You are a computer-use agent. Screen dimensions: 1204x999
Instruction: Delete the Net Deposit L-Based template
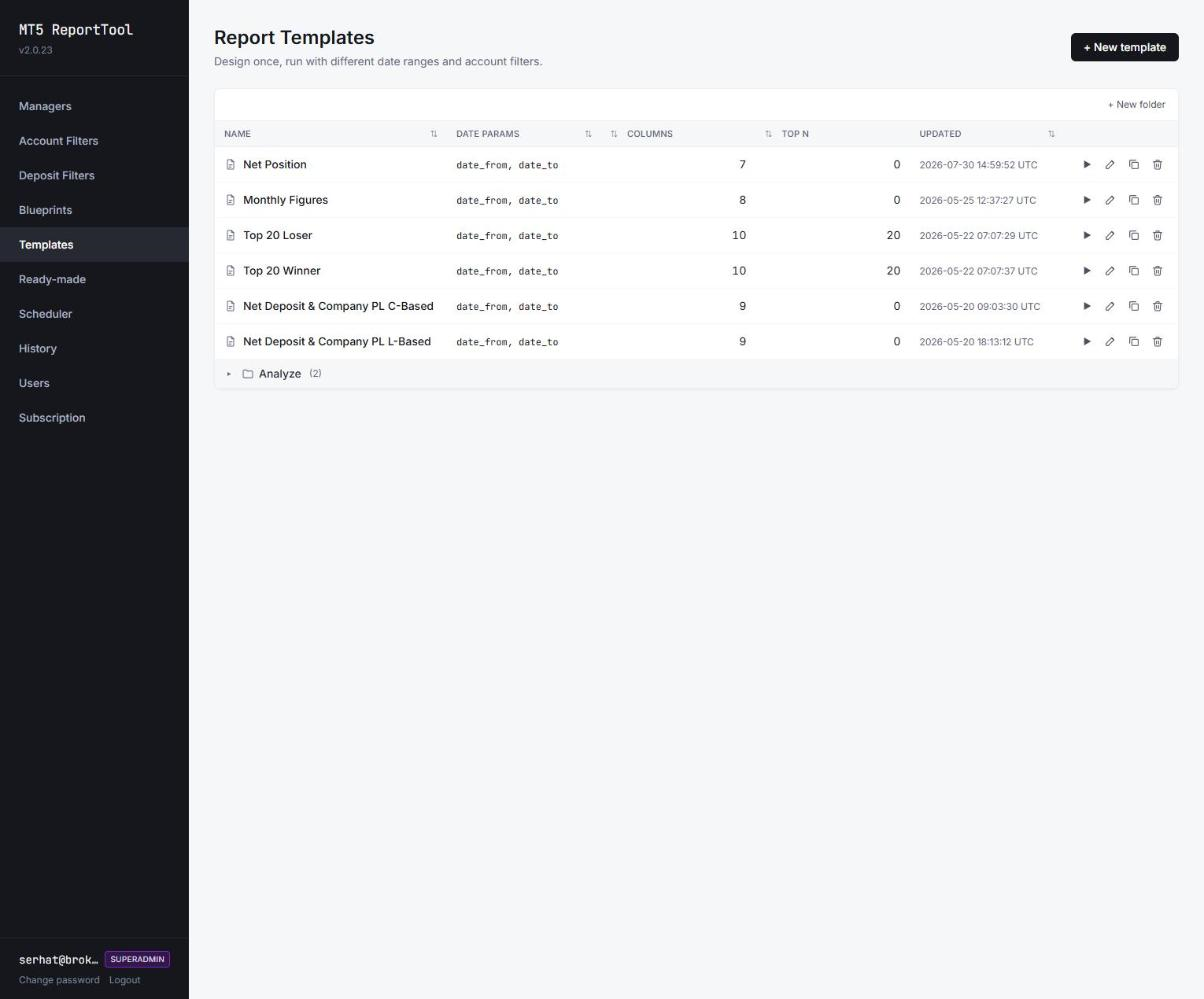1158,342
